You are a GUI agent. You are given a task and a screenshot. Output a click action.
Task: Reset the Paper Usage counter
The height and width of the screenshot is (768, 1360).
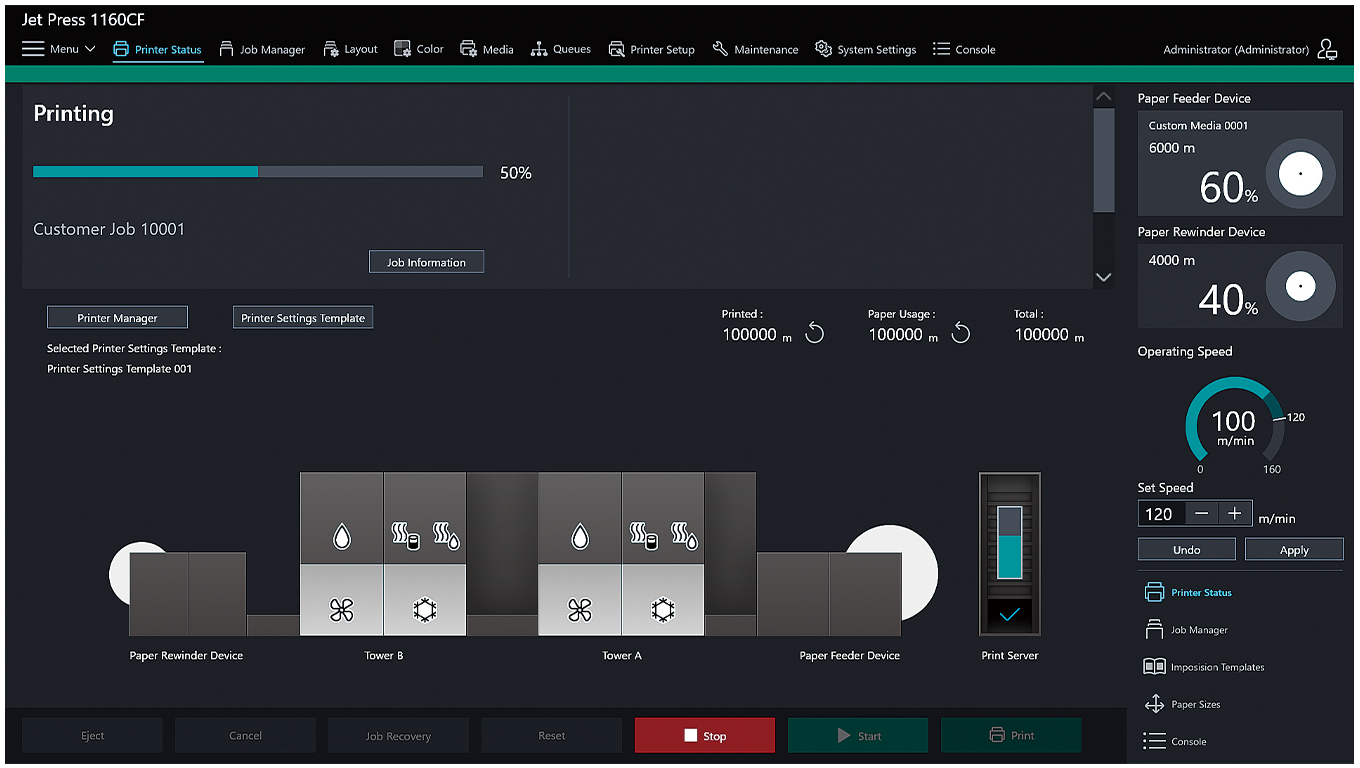coord(961,334)
